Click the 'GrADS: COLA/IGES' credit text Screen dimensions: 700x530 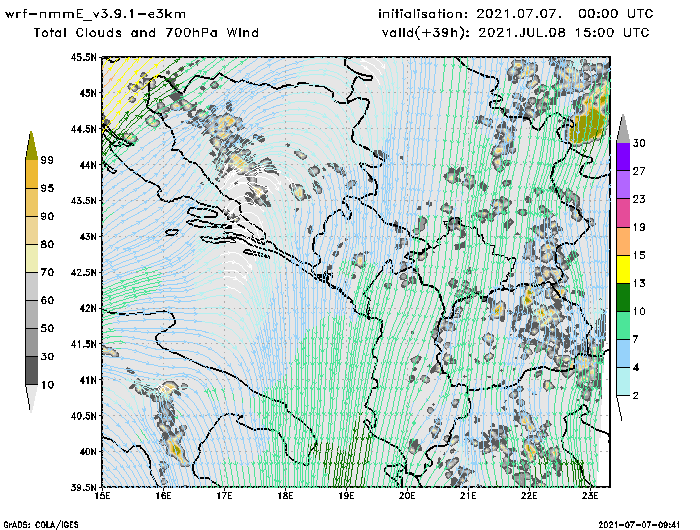[x=41, y=525]
